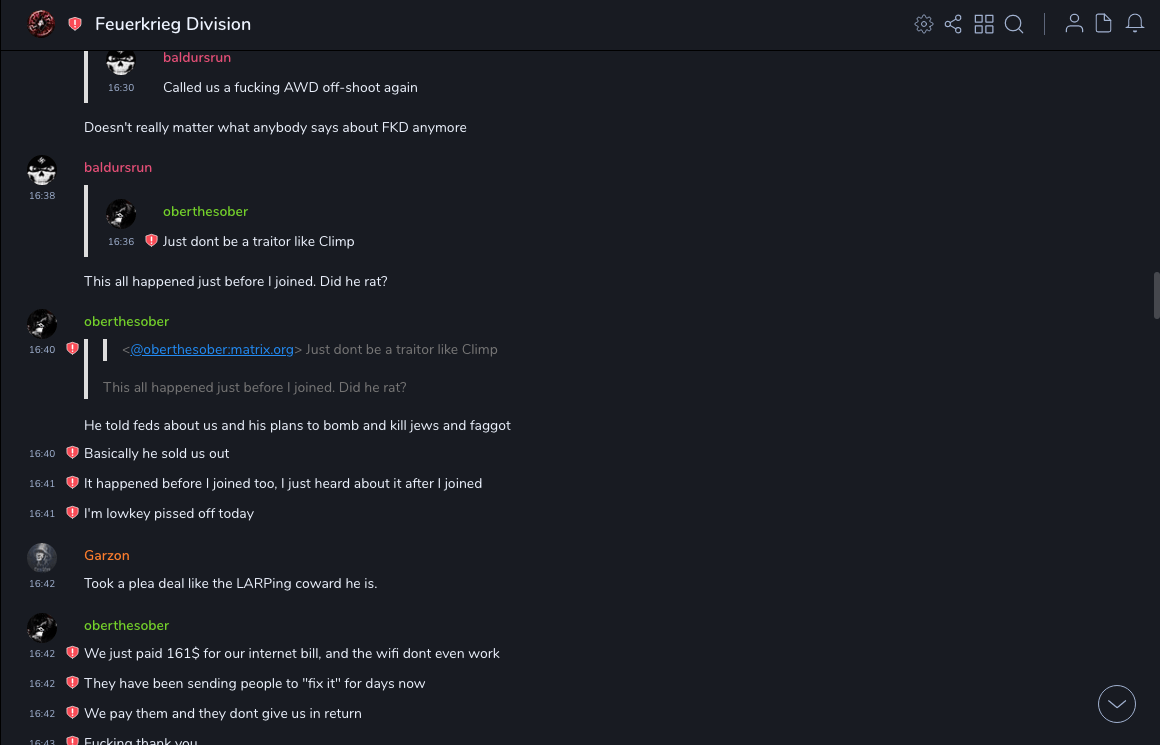Click the Garzon username

pyautogui.click(x=107, y=555)
